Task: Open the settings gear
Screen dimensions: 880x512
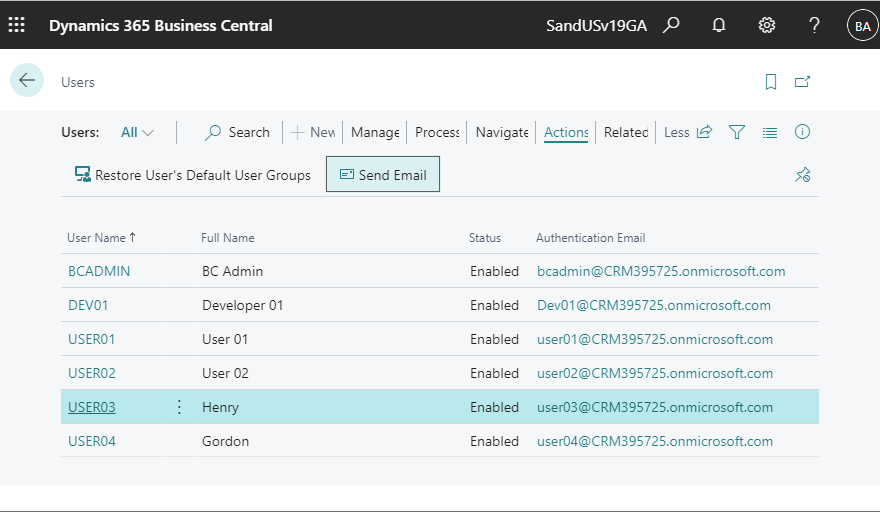Action: click(767, 25)
